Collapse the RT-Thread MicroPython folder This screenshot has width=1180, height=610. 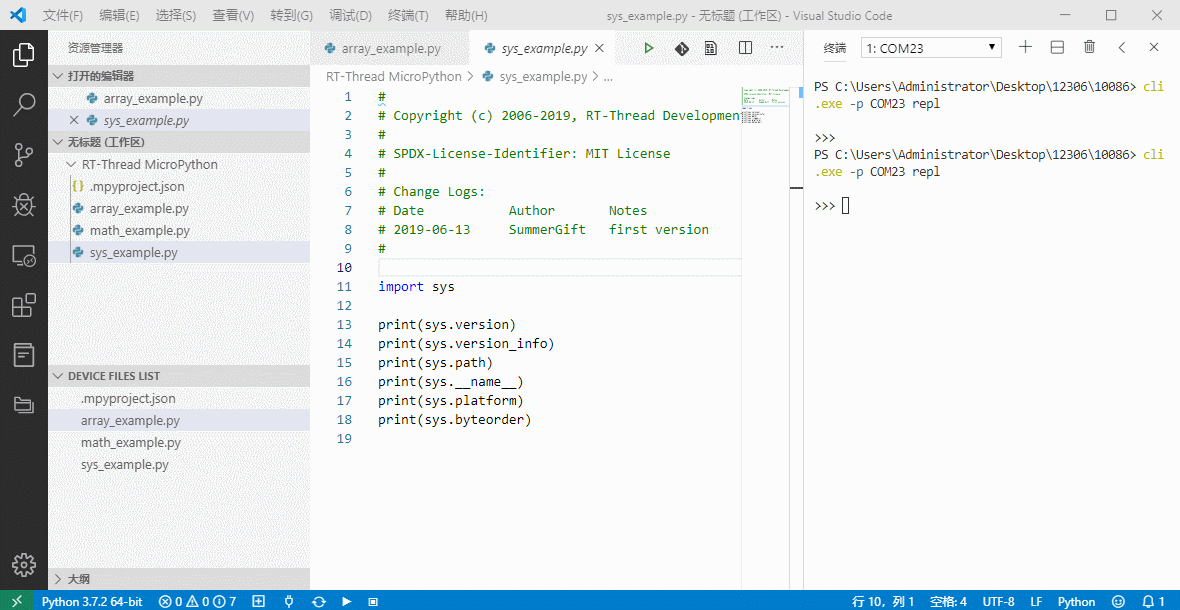(x=149, y=164)
